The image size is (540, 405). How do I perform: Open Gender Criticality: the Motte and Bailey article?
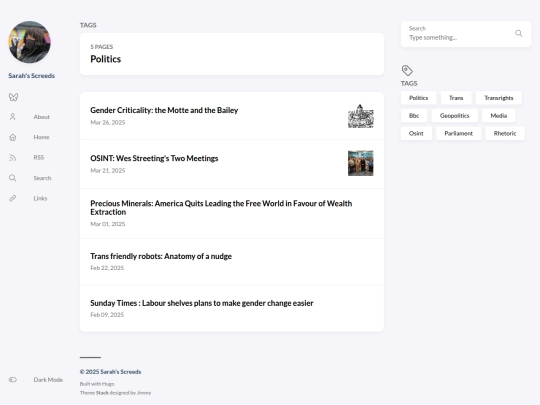click(x=164, y=110)
